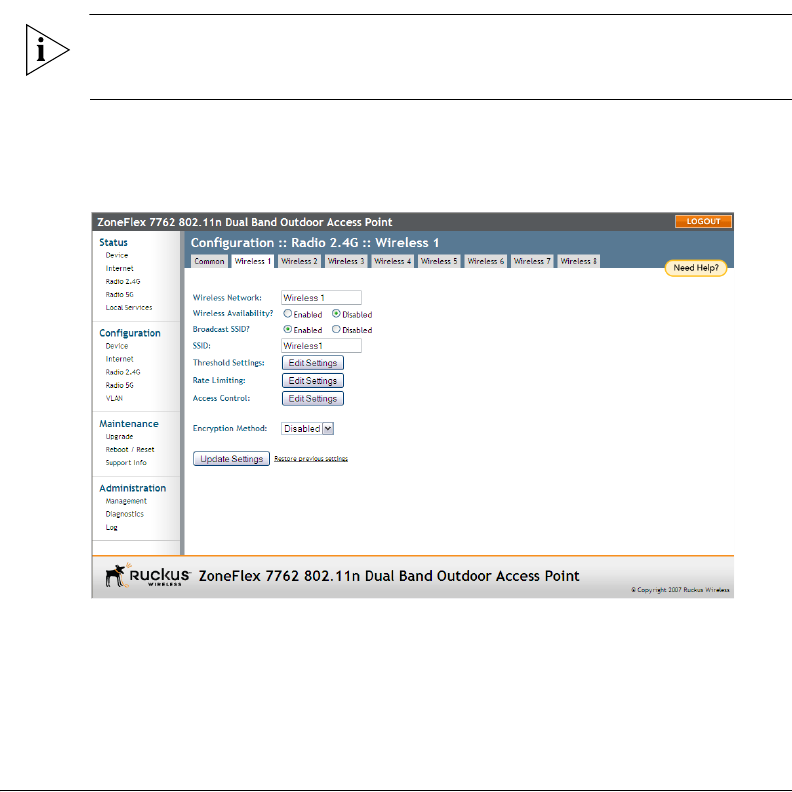Open the Wireless 2 tab
Image resolution: width=792 pixels, height=792 pixels.
[x=299, y=261]
